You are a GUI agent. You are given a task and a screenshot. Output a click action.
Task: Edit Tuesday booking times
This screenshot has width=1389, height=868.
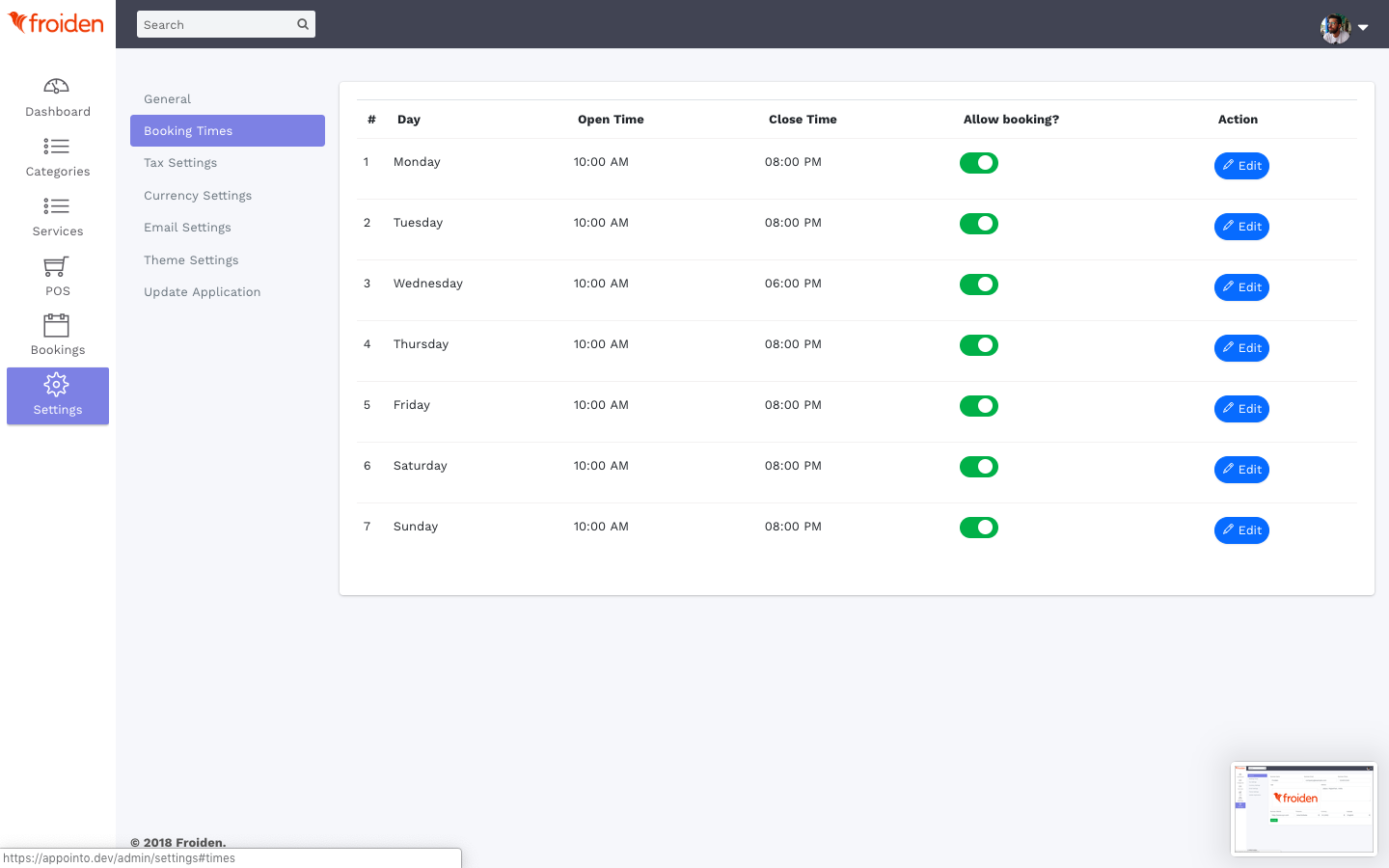pos(1241,227)
